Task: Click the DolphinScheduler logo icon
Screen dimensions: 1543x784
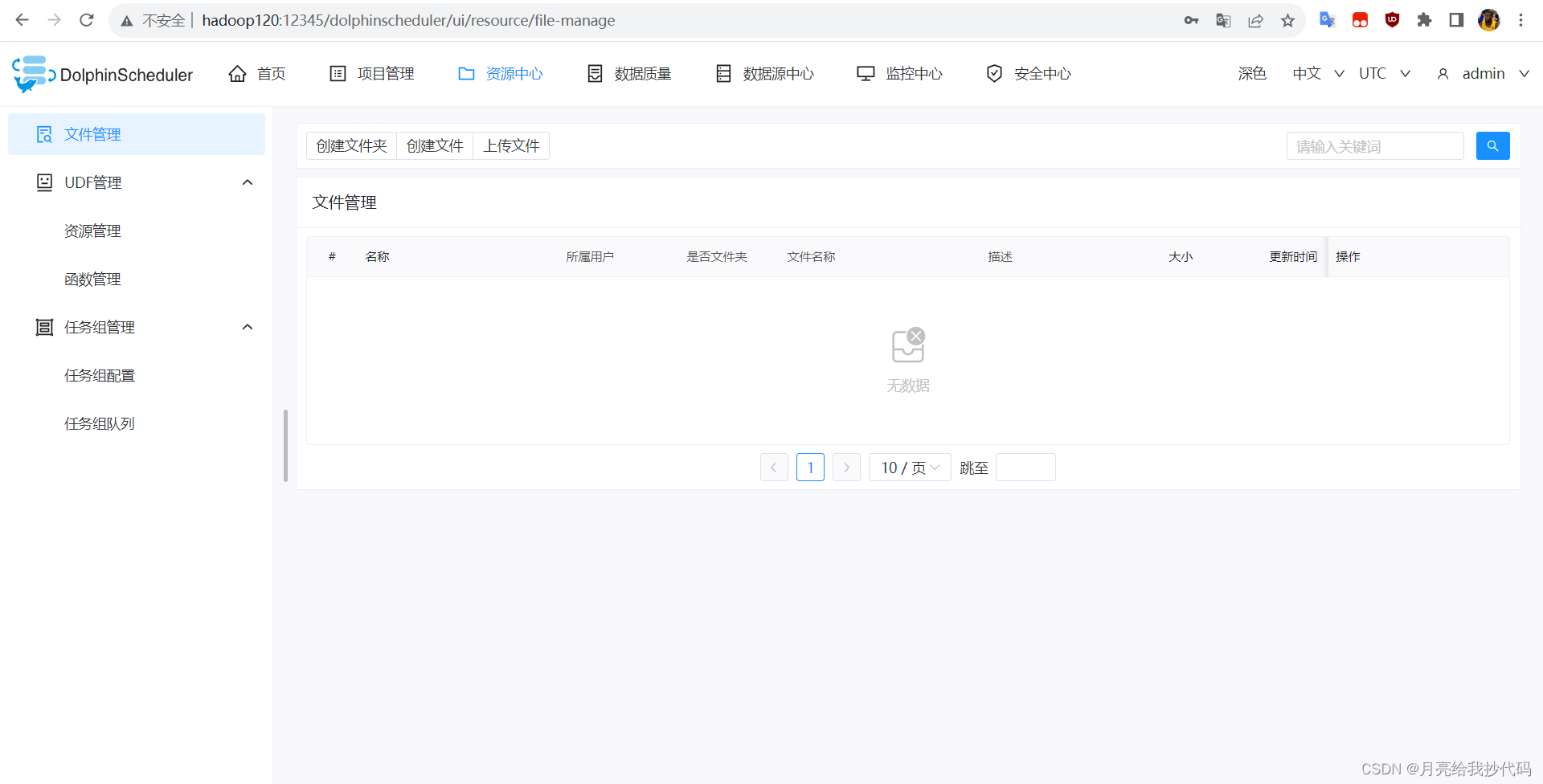Action: point(33,74)
